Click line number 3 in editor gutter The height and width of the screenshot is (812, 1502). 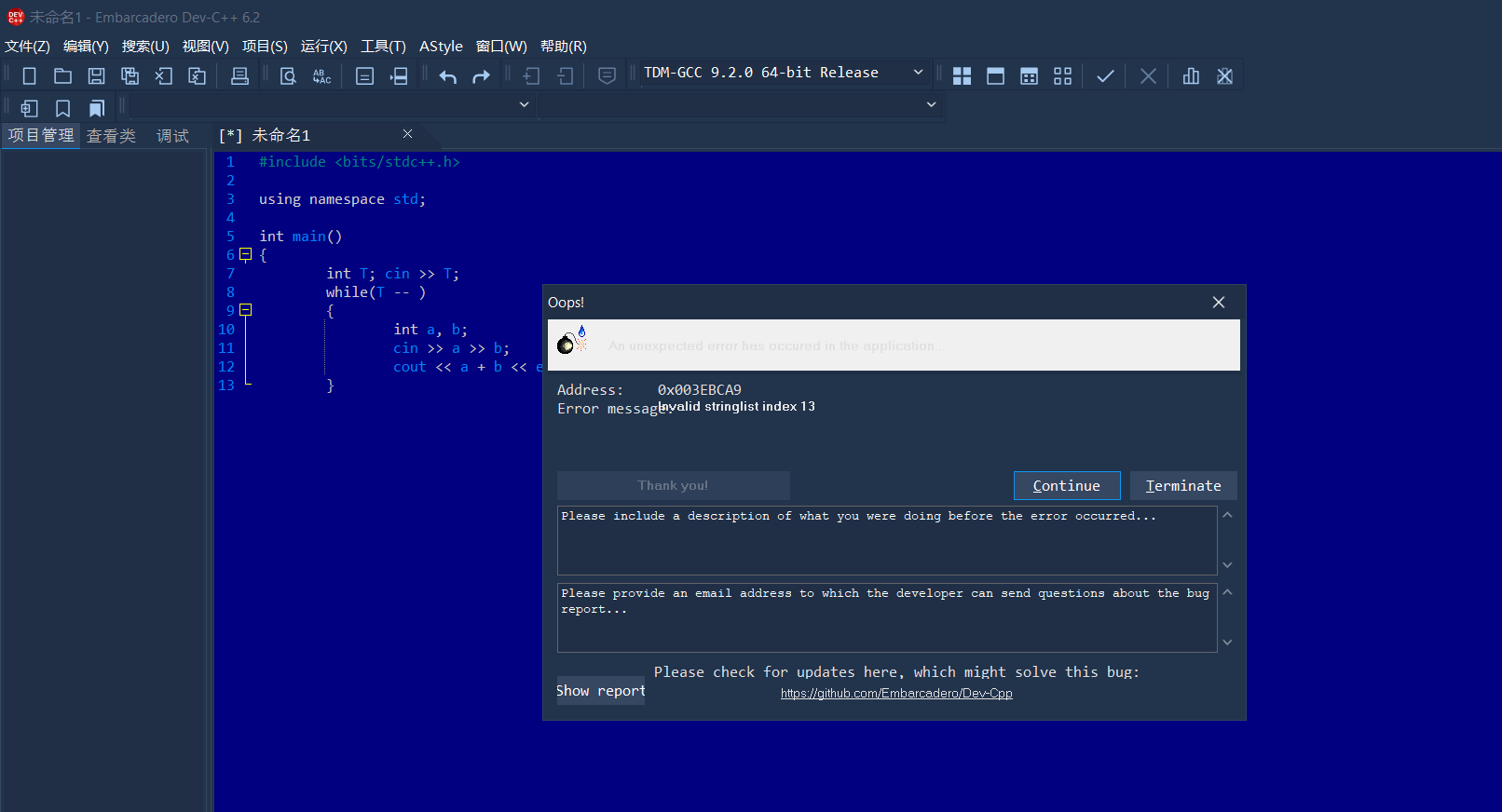coord(230,199)
